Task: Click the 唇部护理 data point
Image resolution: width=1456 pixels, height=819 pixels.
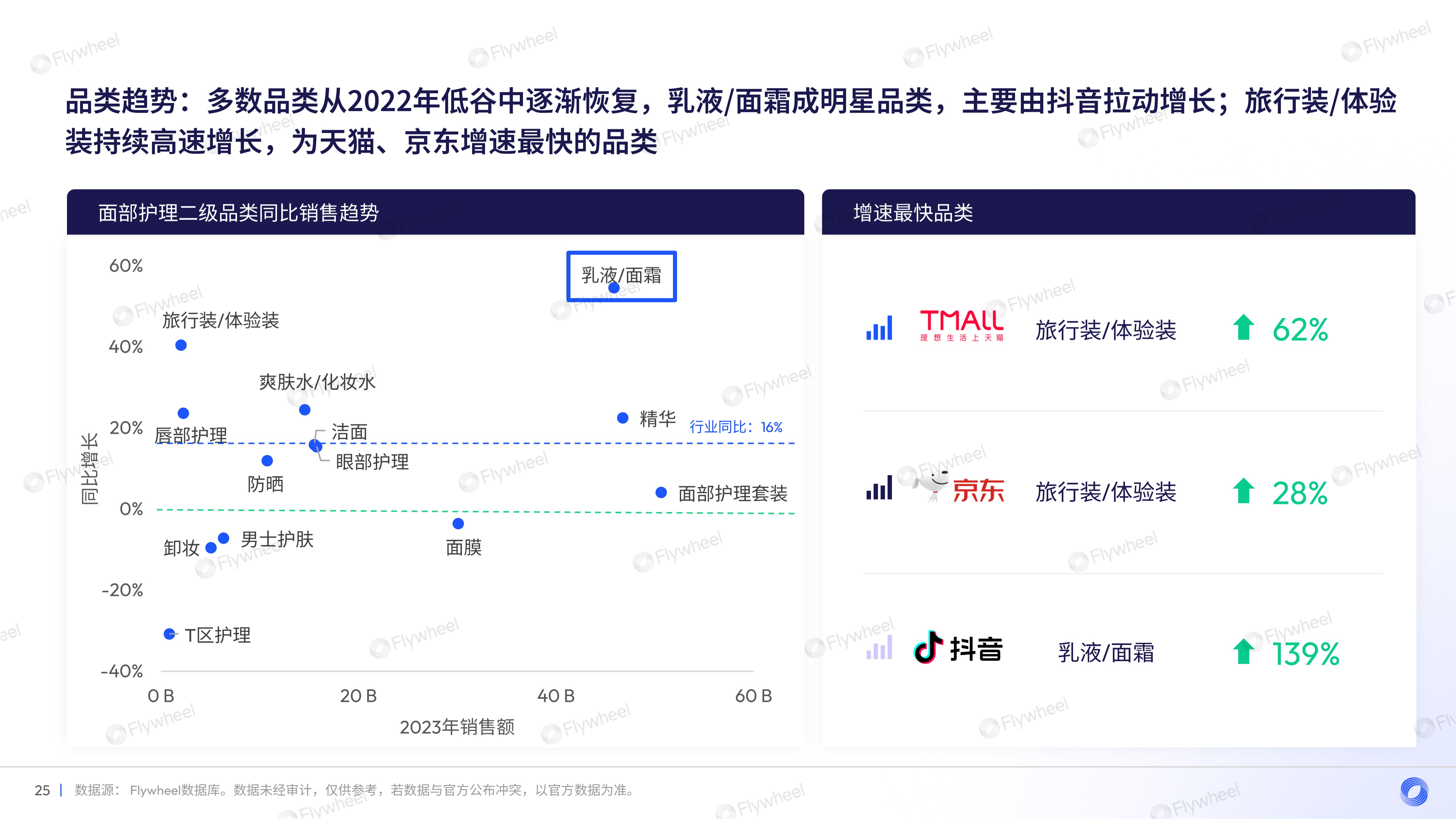Action: tap(183, 413)
